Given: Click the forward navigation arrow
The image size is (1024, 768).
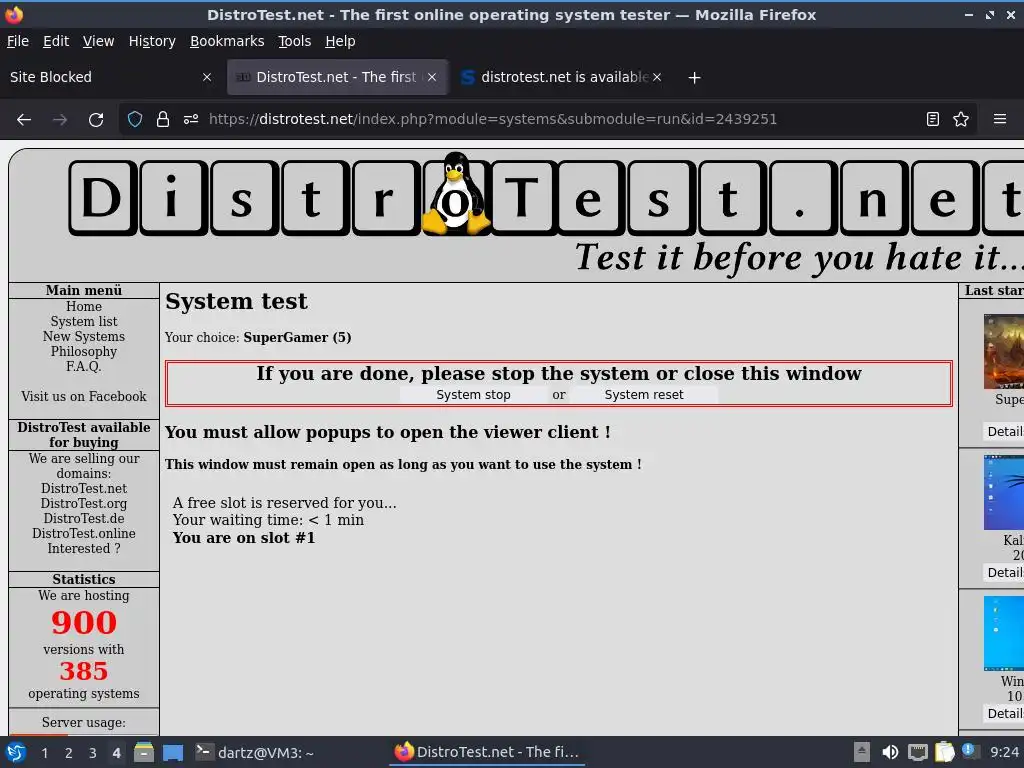Looking at the screenshot, I should (60, 120).
